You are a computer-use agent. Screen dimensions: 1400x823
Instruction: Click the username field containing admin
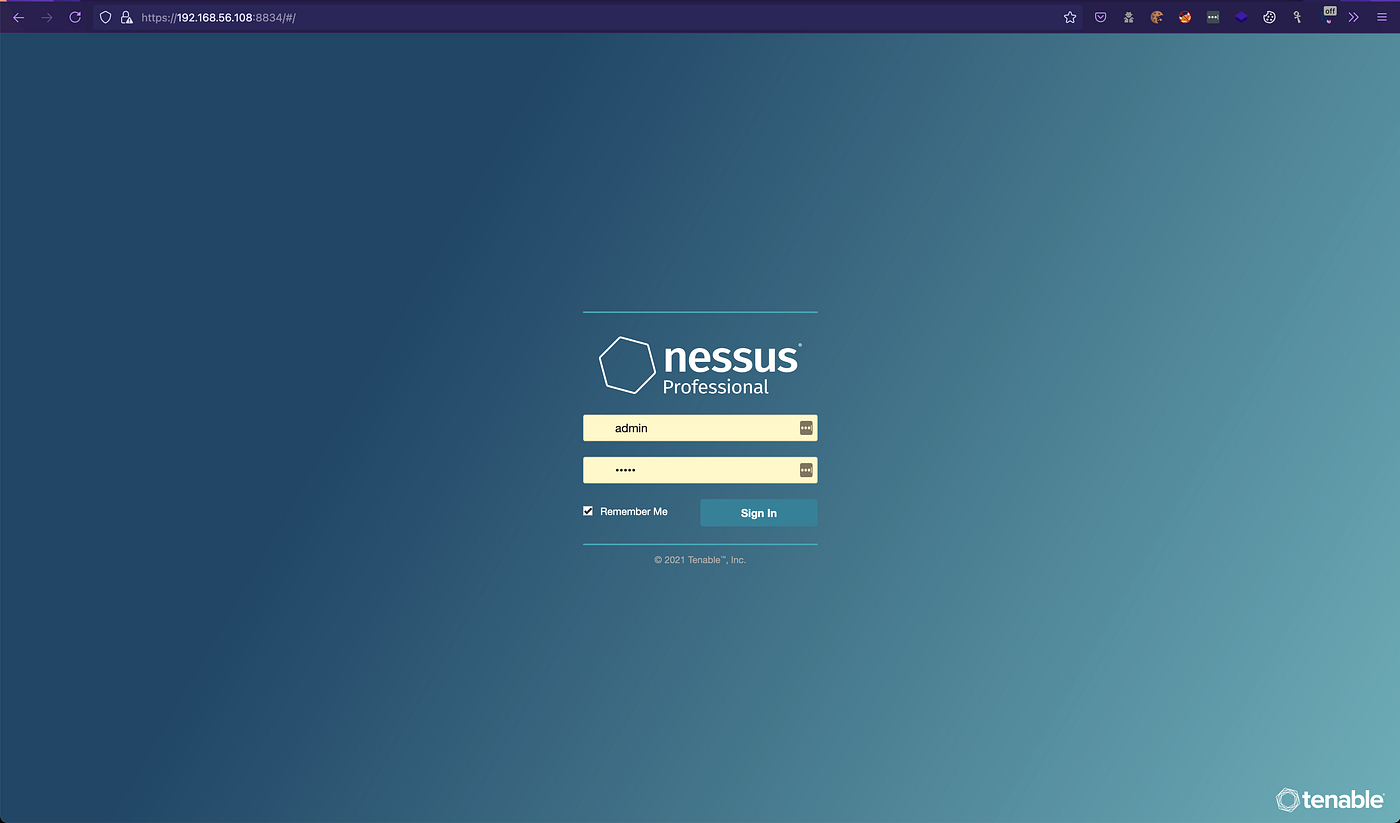(700, 428)
